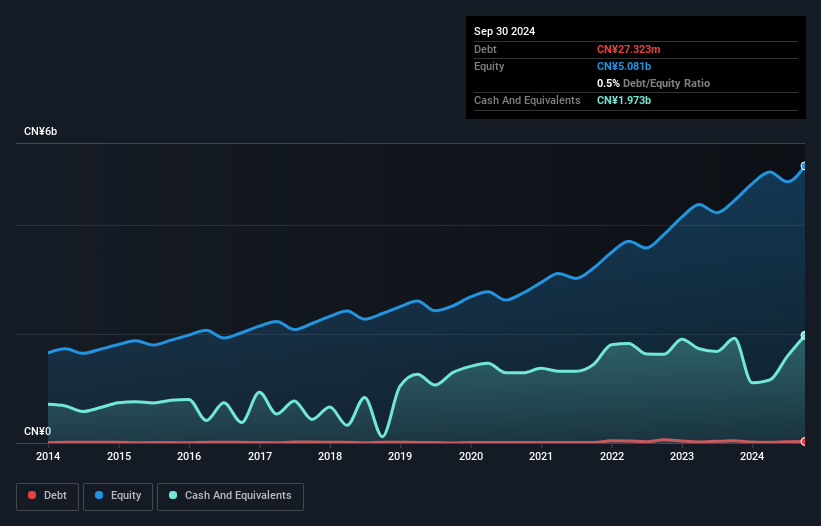Click Cash And Equivalents label in tooltip
Image resolution: width=821 pixels, height=526 pixels.
[527, 100]
